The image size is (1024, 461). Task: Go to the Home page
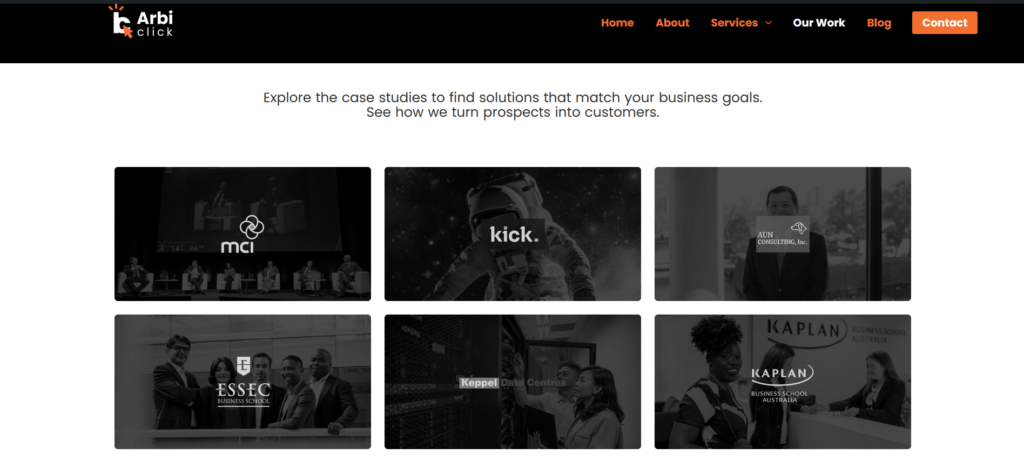617,23
